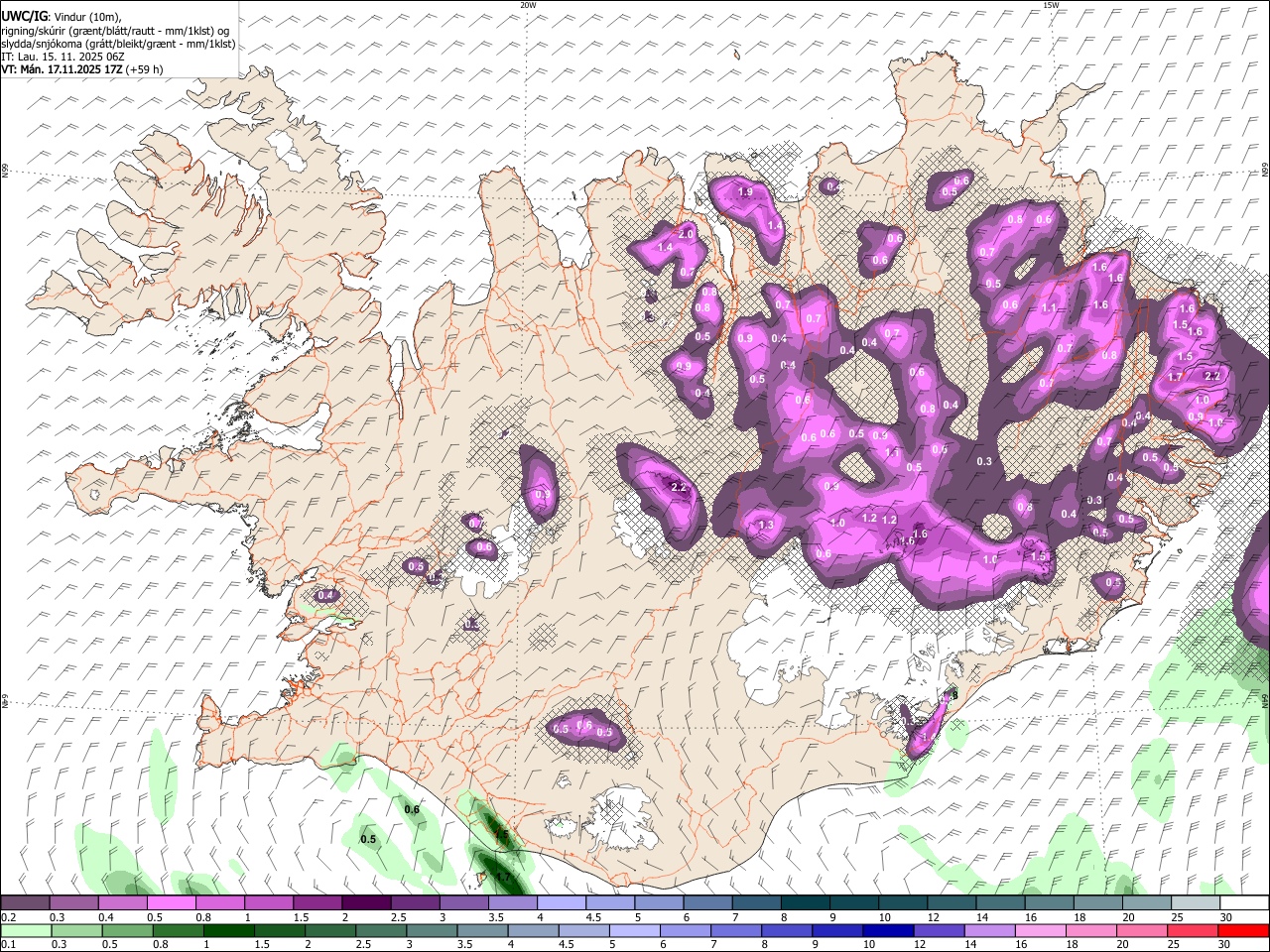The image size is (1270, 952).
Task: Click the lilac 14 swatch on lower scale
Action: (x=990, y=930)
